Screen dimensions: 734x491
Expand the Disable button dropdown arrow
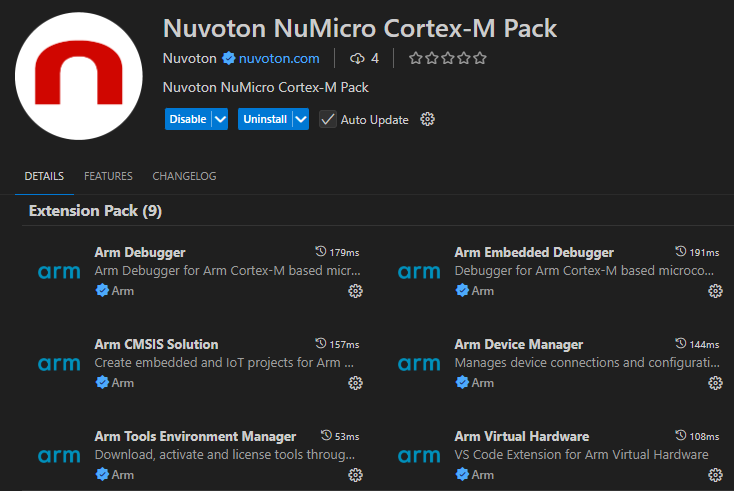coord(220,119)
